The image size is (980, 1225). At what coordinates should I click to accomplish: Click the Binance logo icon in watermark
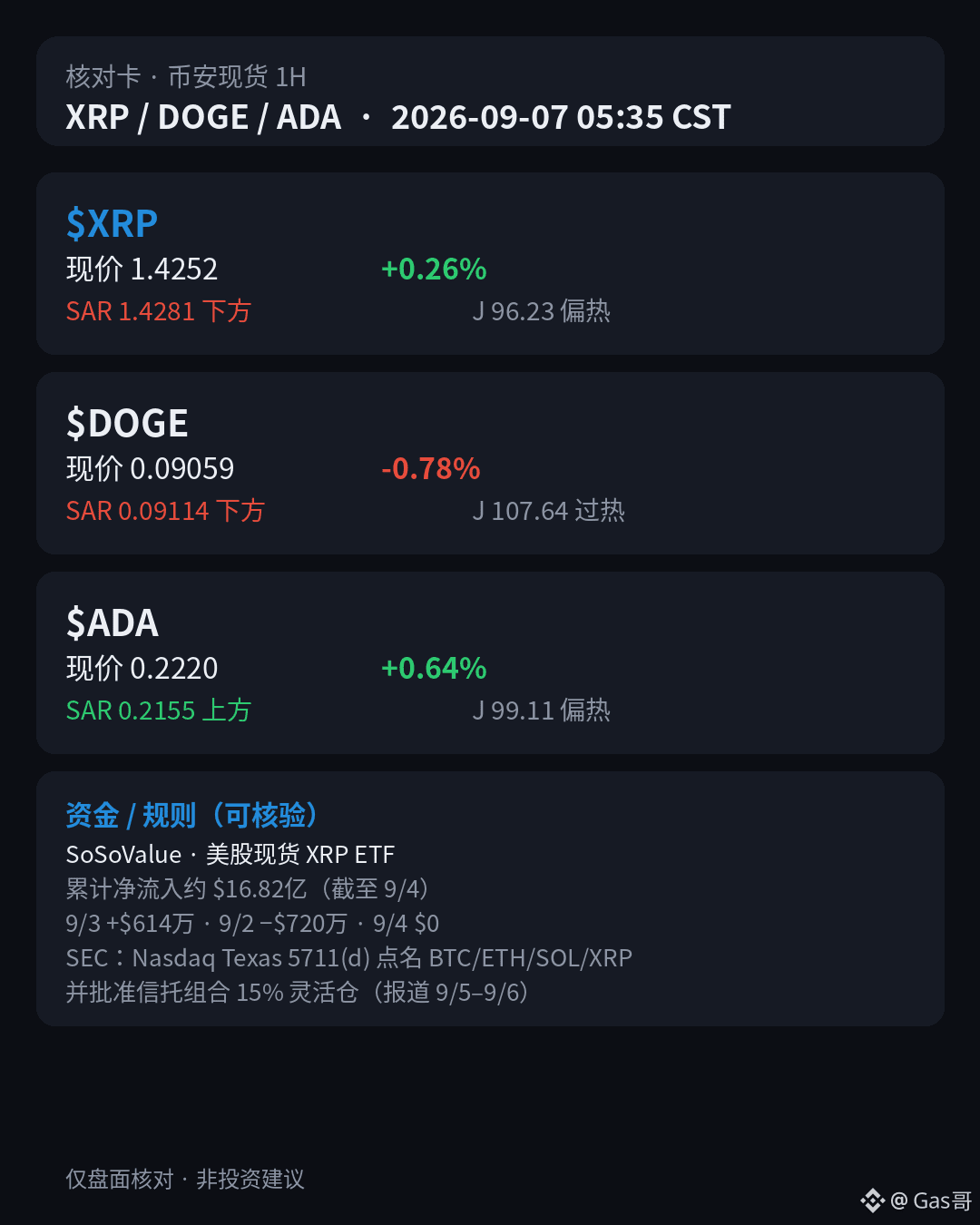click(872, 1200)
